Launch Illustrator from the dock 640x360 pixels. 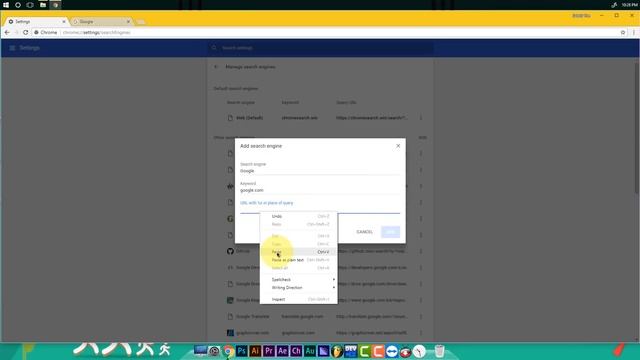pos(255,351)
